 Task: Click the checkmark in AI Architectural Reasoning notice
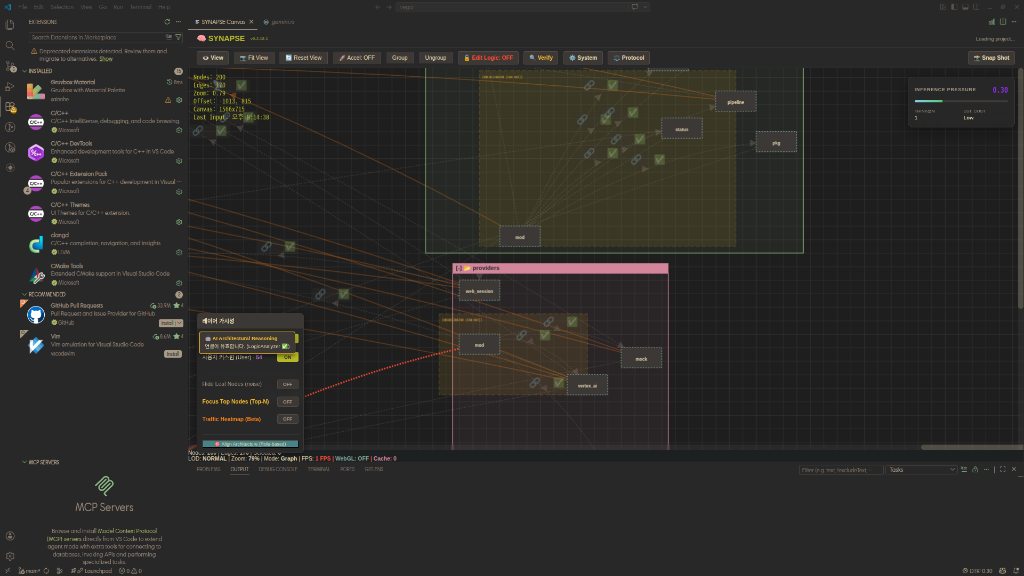pos(285,346)
